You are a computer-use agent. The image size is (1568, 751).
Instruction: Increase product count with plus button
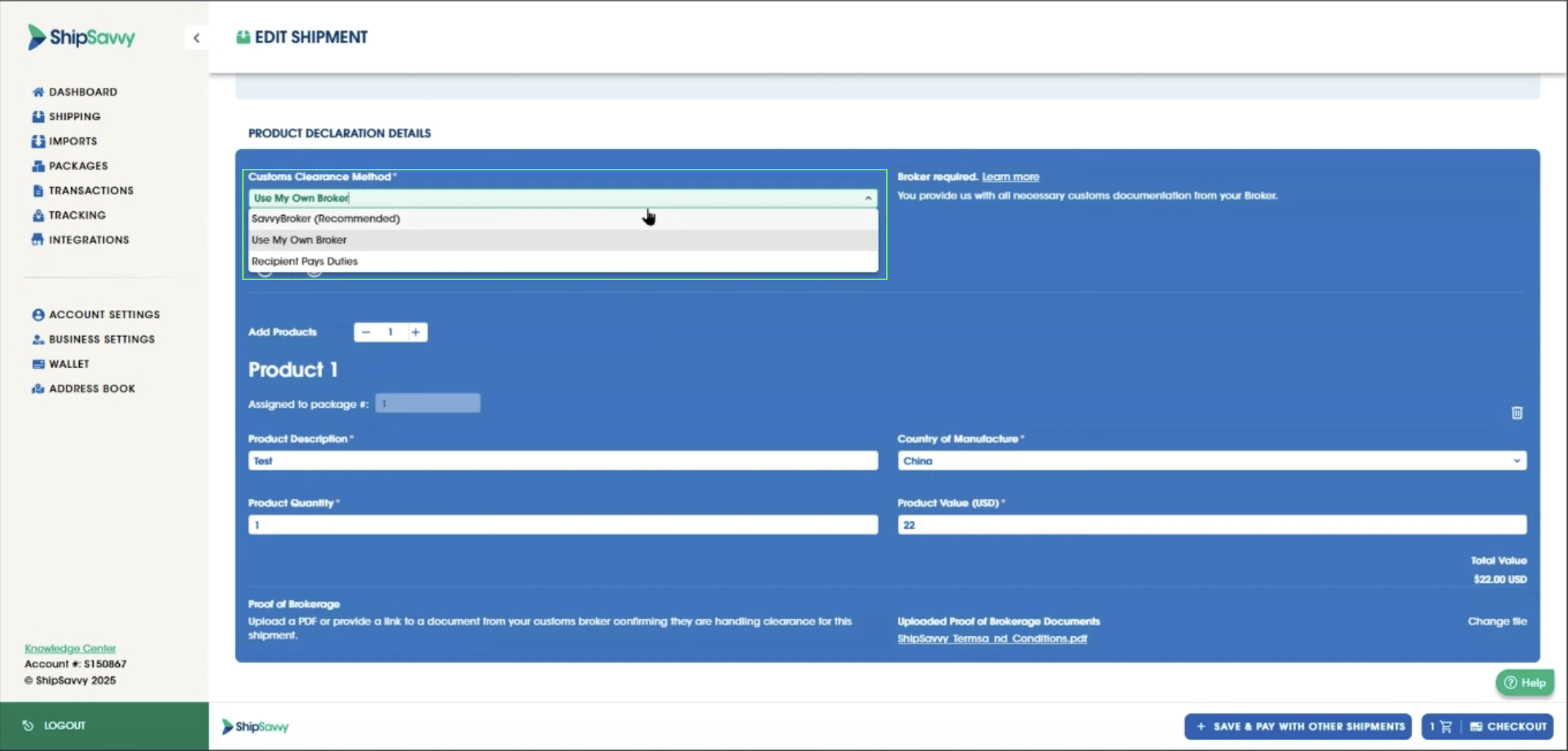416,332
